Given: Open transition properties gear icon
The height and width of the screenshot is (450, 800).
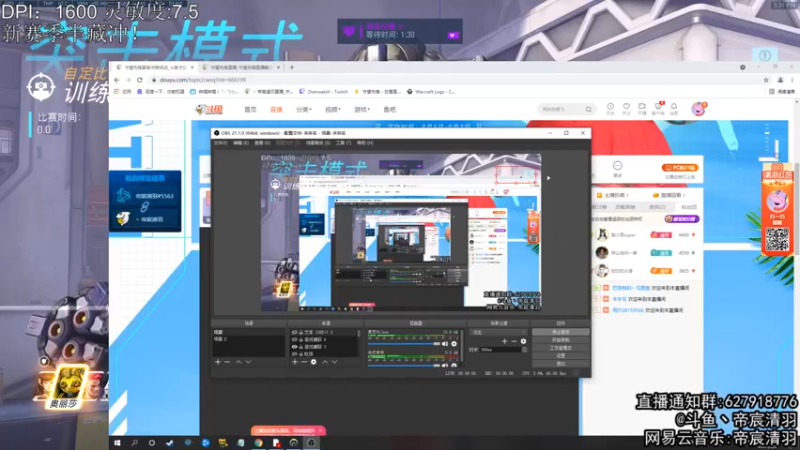Looking at the screenshot, I should pos(523,341).
